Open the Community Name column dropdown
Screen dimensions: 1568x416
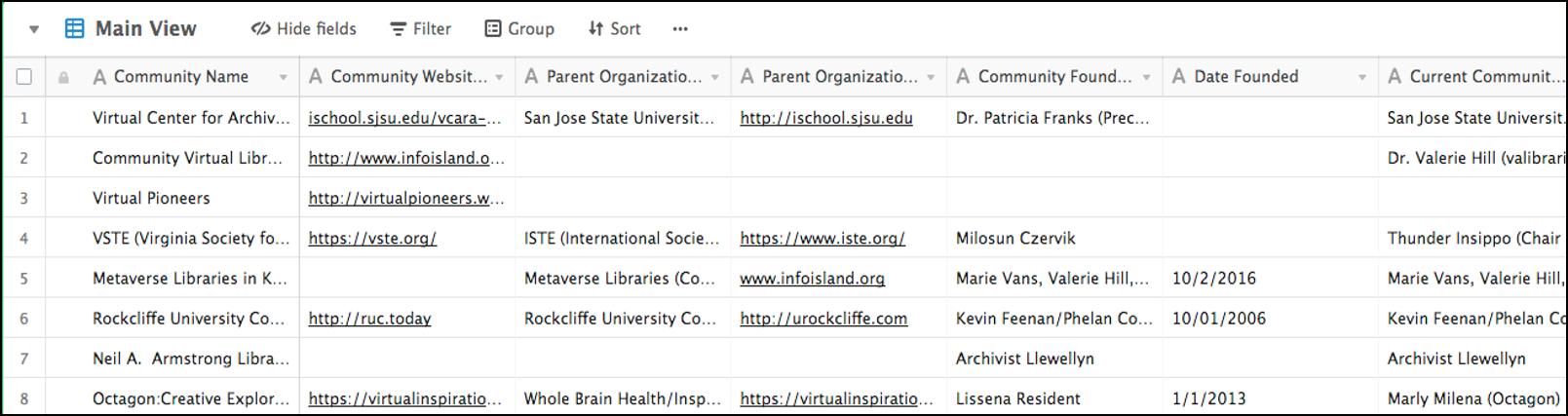click(x=283, y=77)
